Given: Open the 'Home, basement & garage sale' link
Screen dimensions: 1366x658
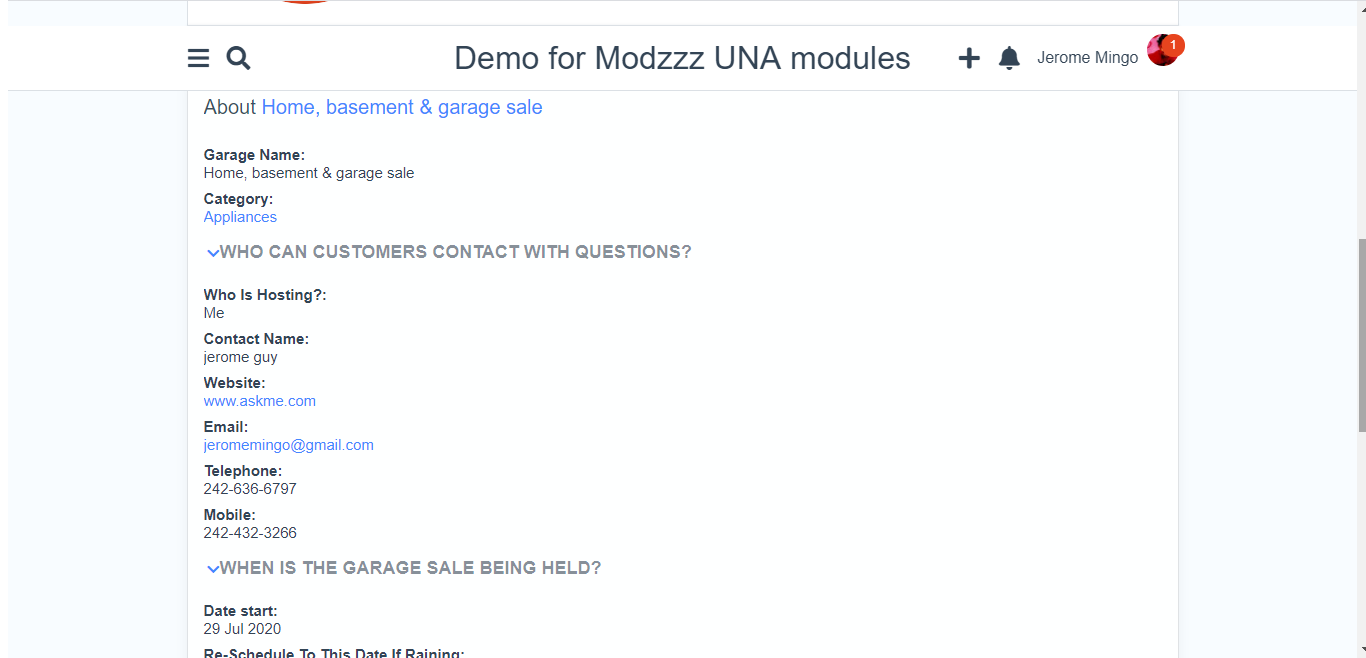Looking at the screenshot, I should pyautogui.click(x=402, y=107).
